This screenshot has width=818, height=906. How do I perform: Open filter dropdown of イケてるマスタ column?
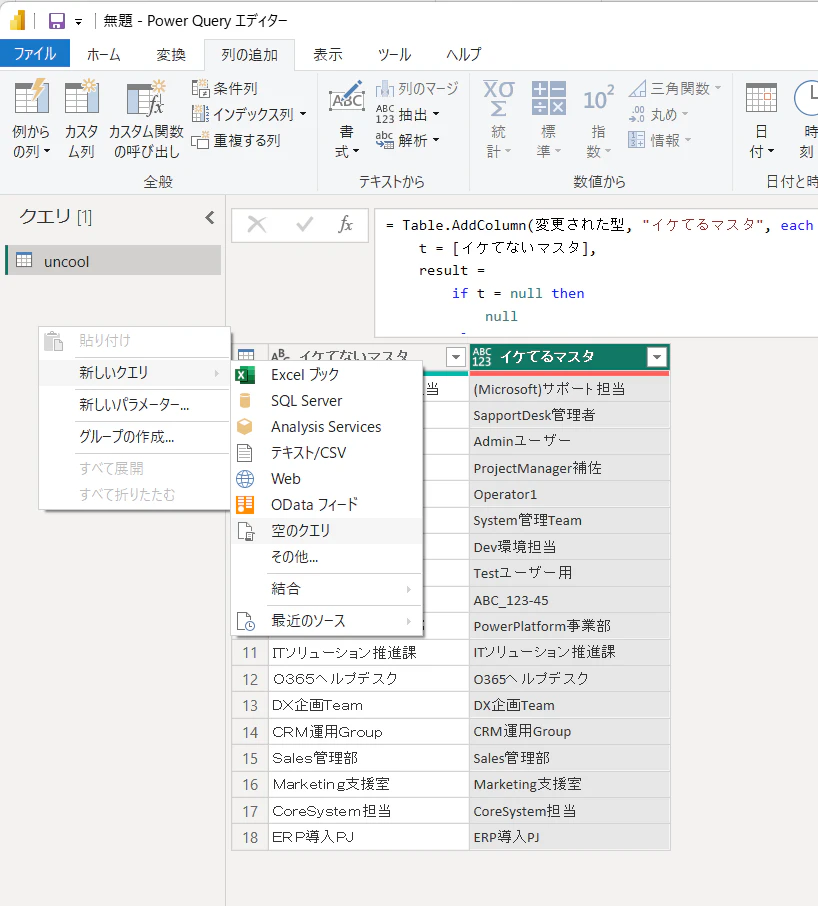[x=657, y=358]
